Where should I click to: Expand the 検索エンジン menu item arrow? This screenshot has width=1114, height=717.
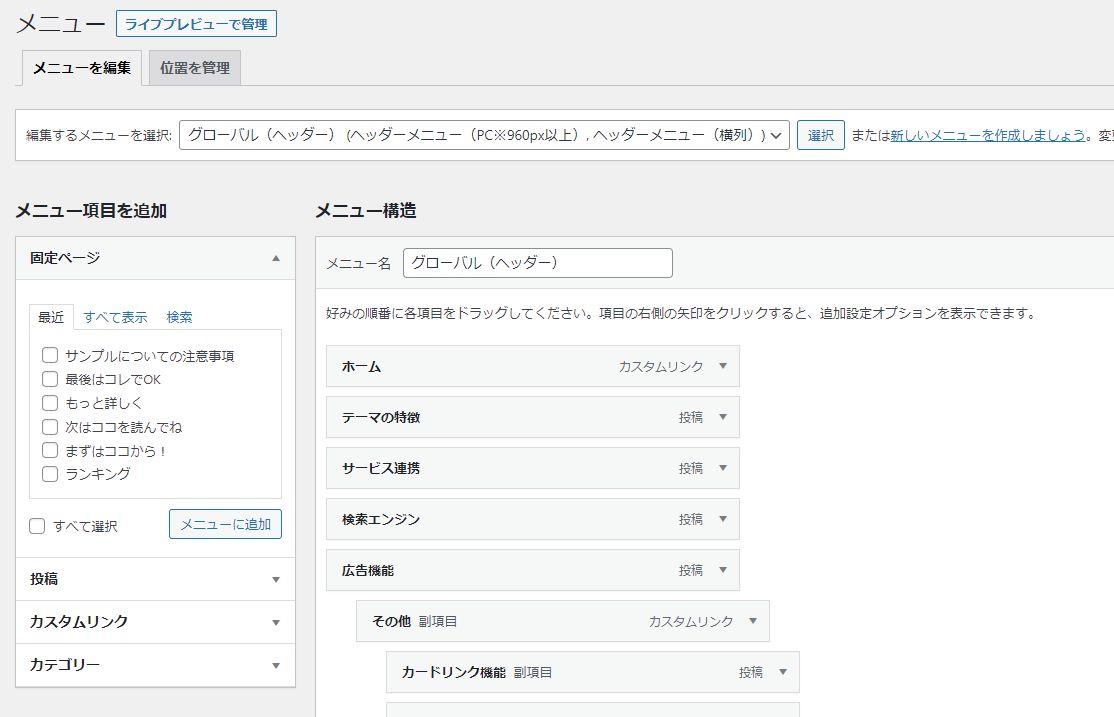tap(723, 519)
